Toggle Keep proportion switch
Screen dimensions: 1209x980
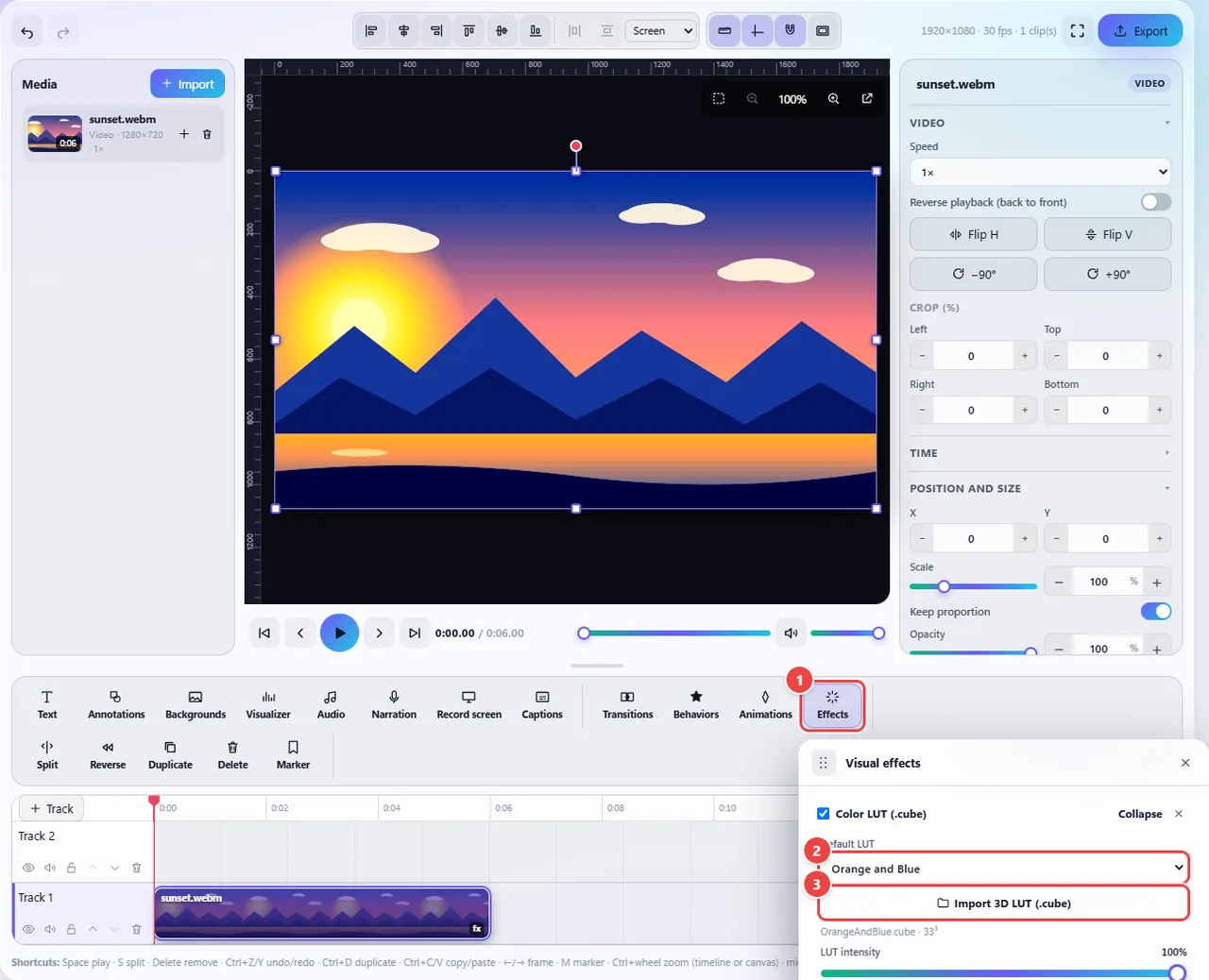click(1156, 611)
